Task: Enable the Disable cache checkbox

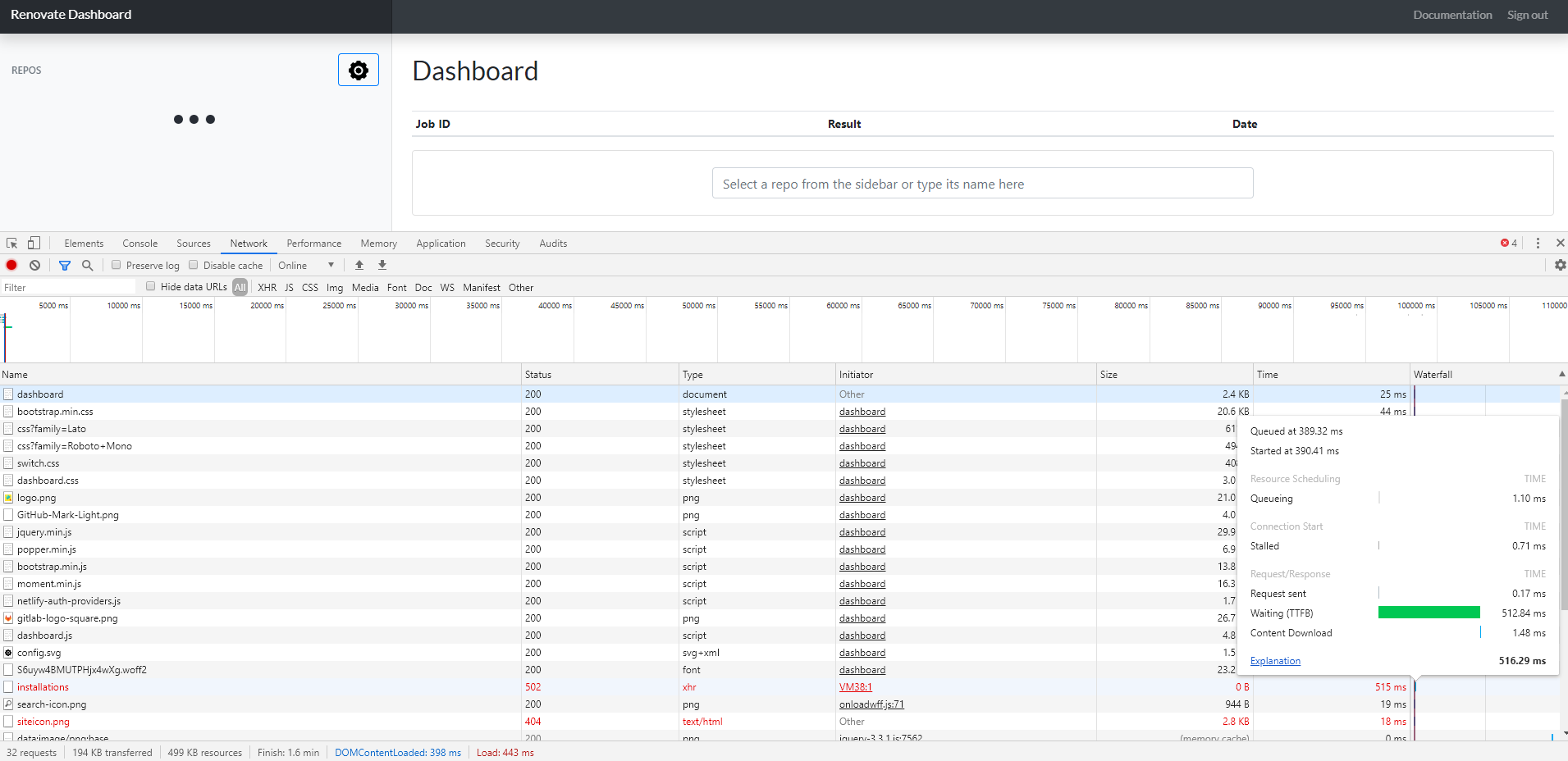Action: (194, 265)
